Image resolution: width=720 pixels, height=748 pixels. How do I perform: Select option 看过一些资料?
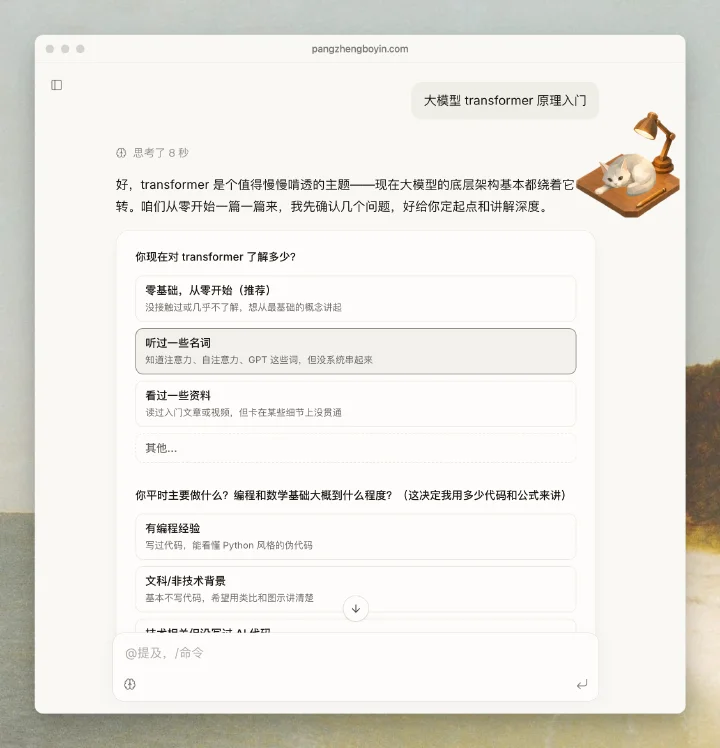[x=355, y=404]
